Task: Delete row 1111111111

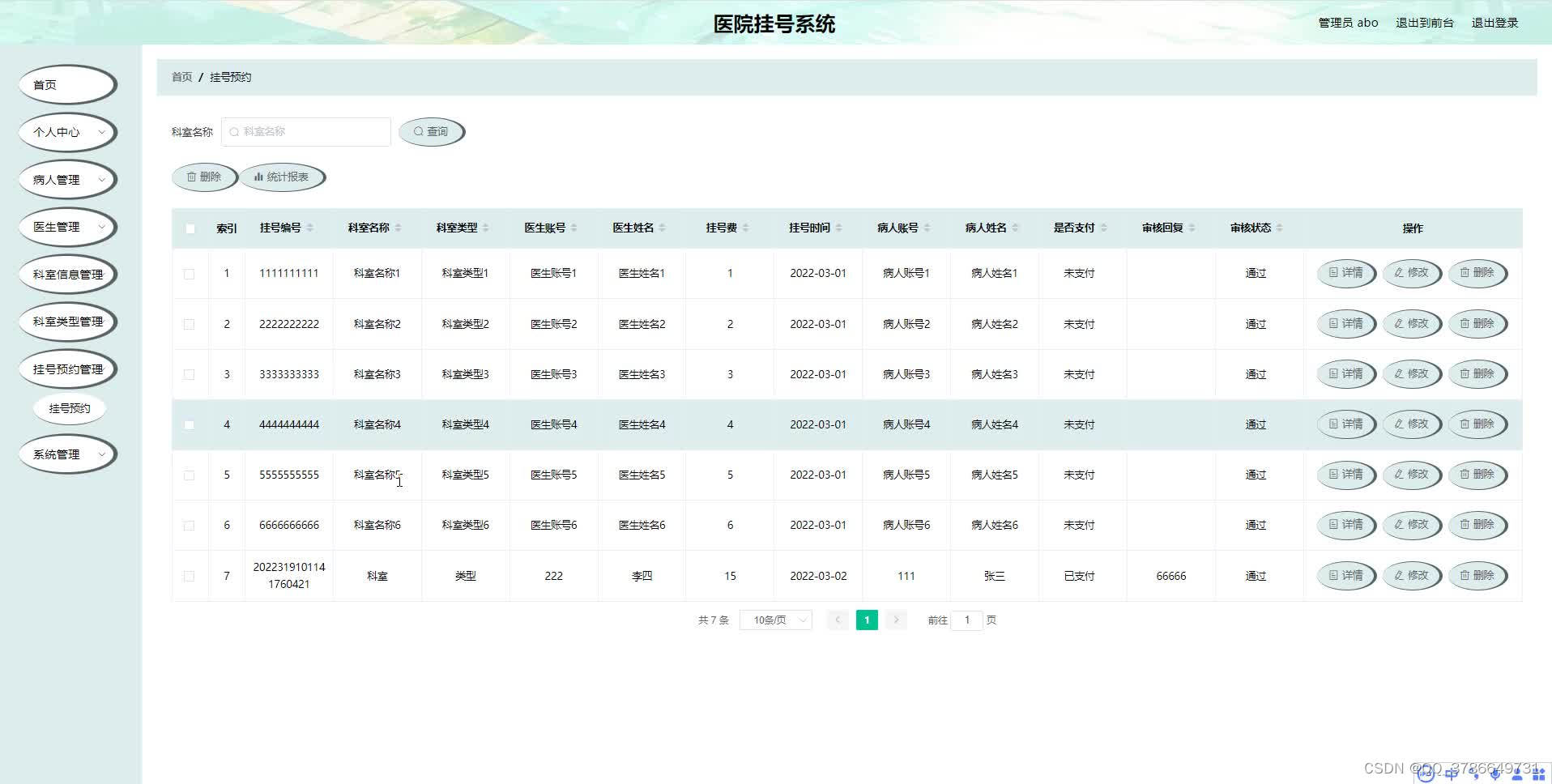Action: [x=1477, y=273]
